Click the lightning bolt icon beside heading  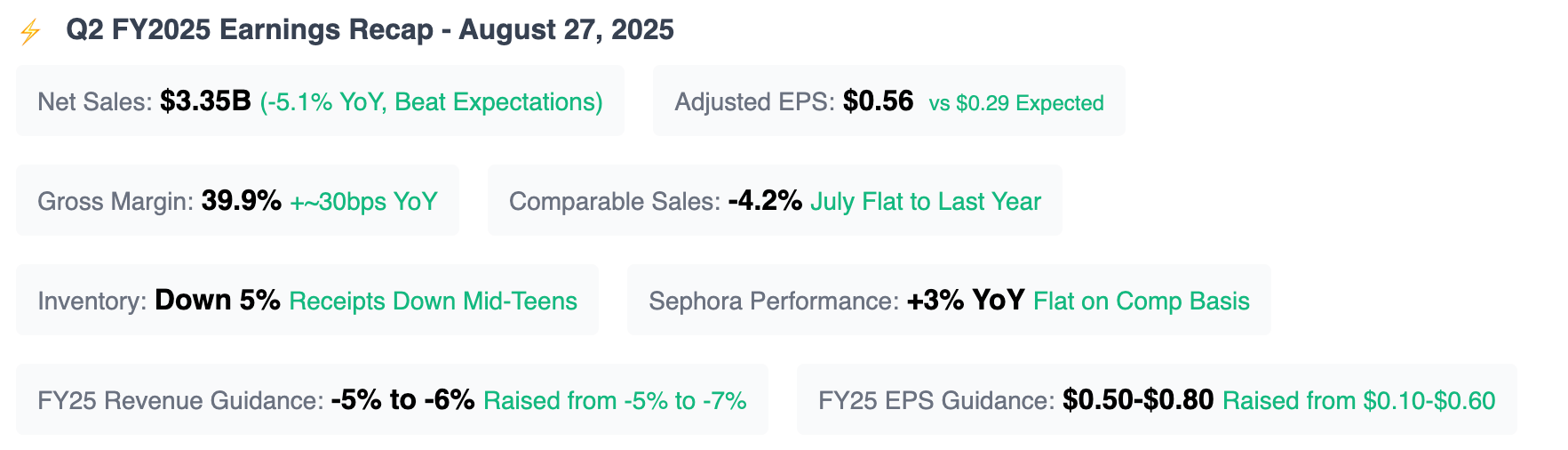point(30,32)
